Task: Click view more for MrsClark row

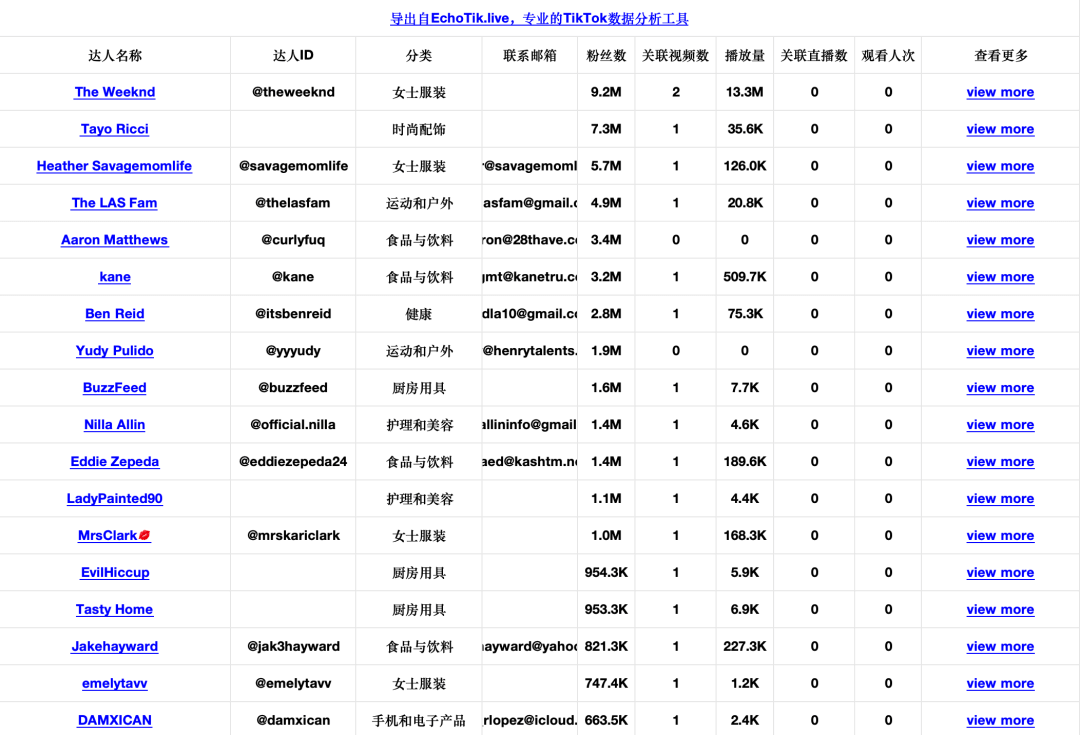Action: coord(1000,535)
